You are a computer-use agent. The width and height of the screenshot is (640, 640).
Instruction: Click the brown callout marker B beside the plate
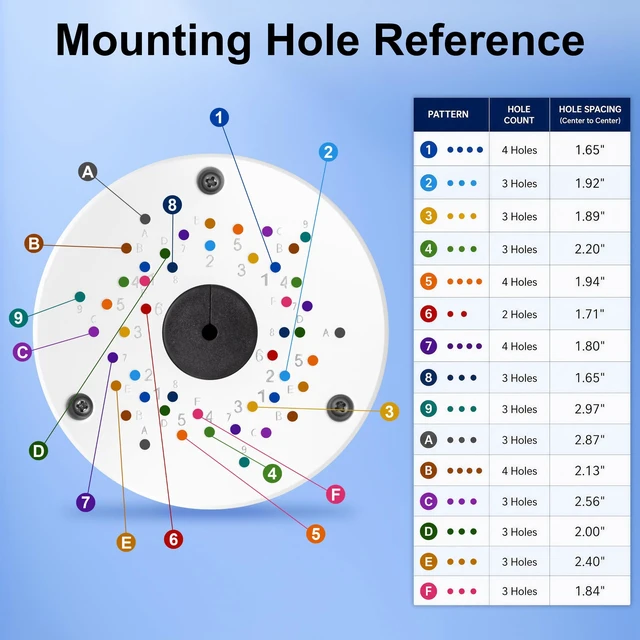coord(34,243)
